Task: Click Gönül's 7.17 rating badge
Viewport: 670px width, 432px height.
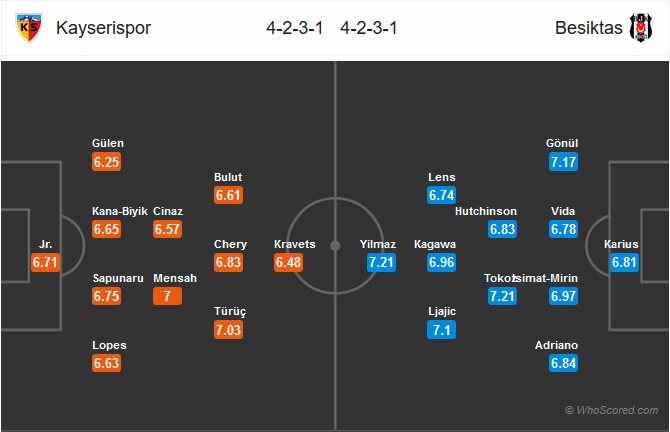Action: coord(563,162)
